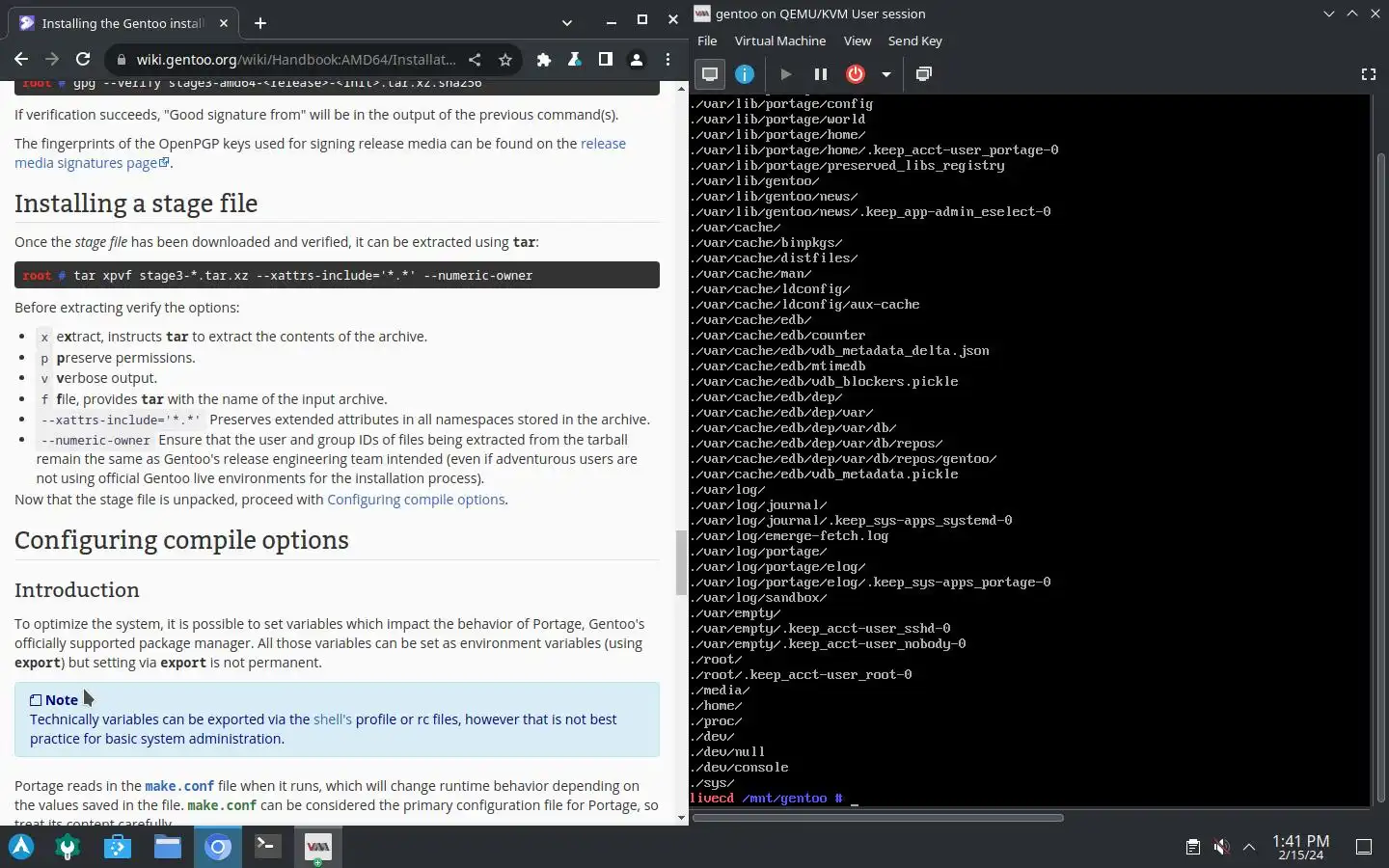Open the VM snapshots manager icon
The image size is (1389, 868).
coord(923,74)
